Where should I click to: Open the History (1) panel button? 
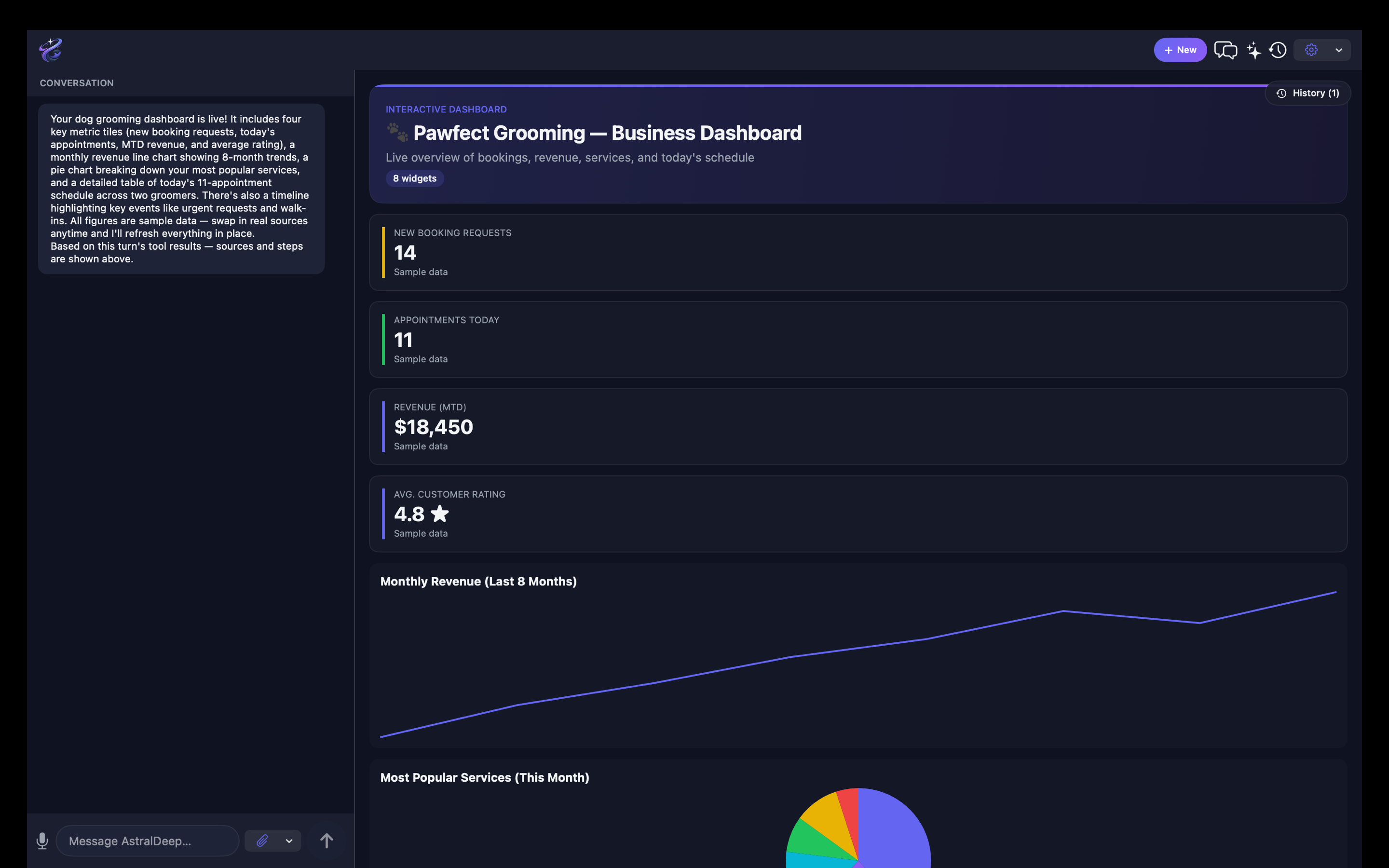(1307, 93)
